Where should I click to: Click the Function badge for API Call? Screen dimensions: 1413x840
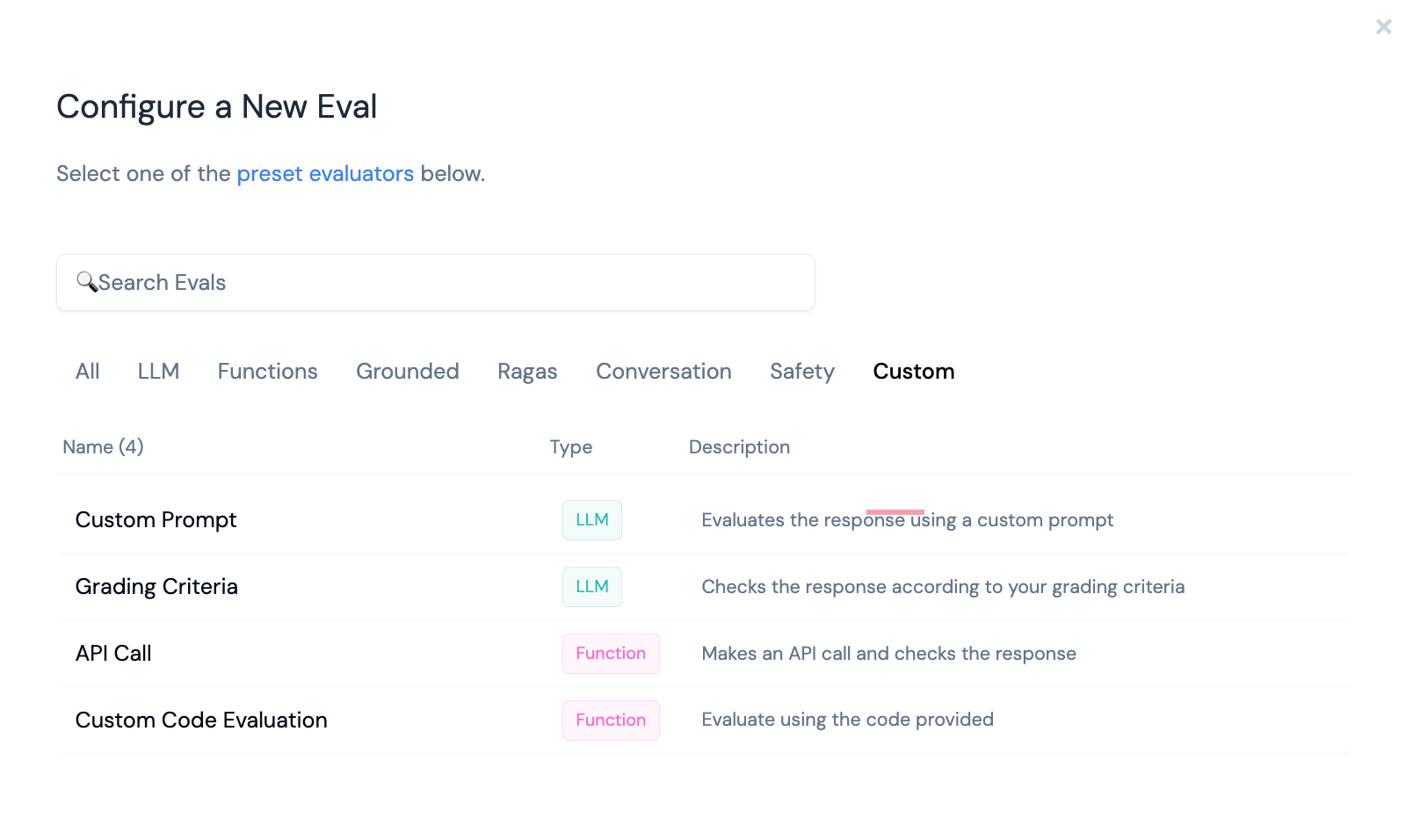(611, 654)
